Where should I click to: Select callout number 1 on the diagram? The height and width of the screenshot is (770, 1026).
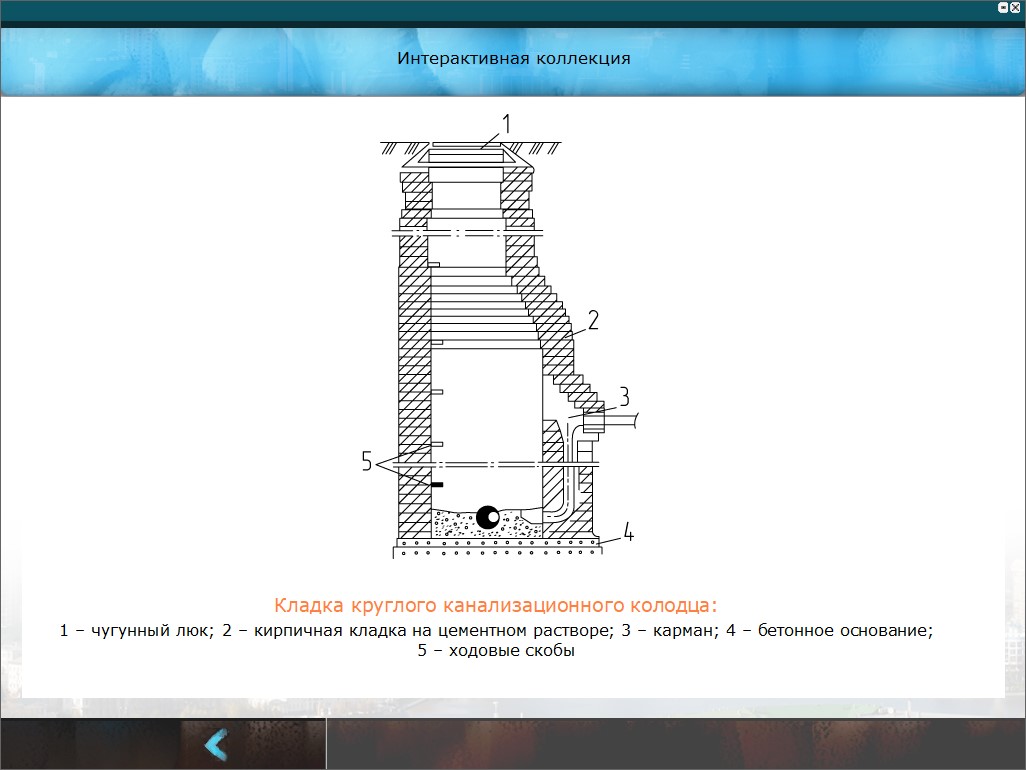(x=506, y=123)
